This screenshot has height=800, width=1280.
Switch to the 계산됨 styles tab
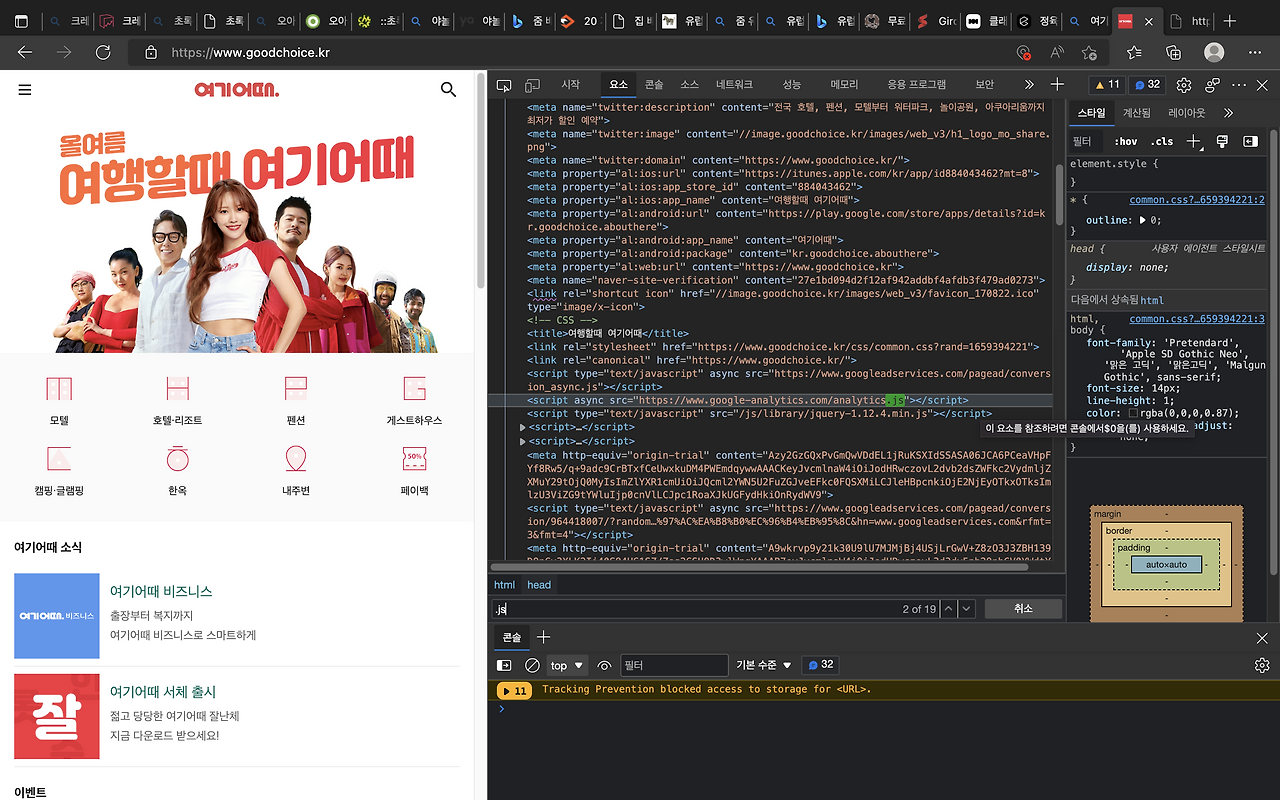1139,112
